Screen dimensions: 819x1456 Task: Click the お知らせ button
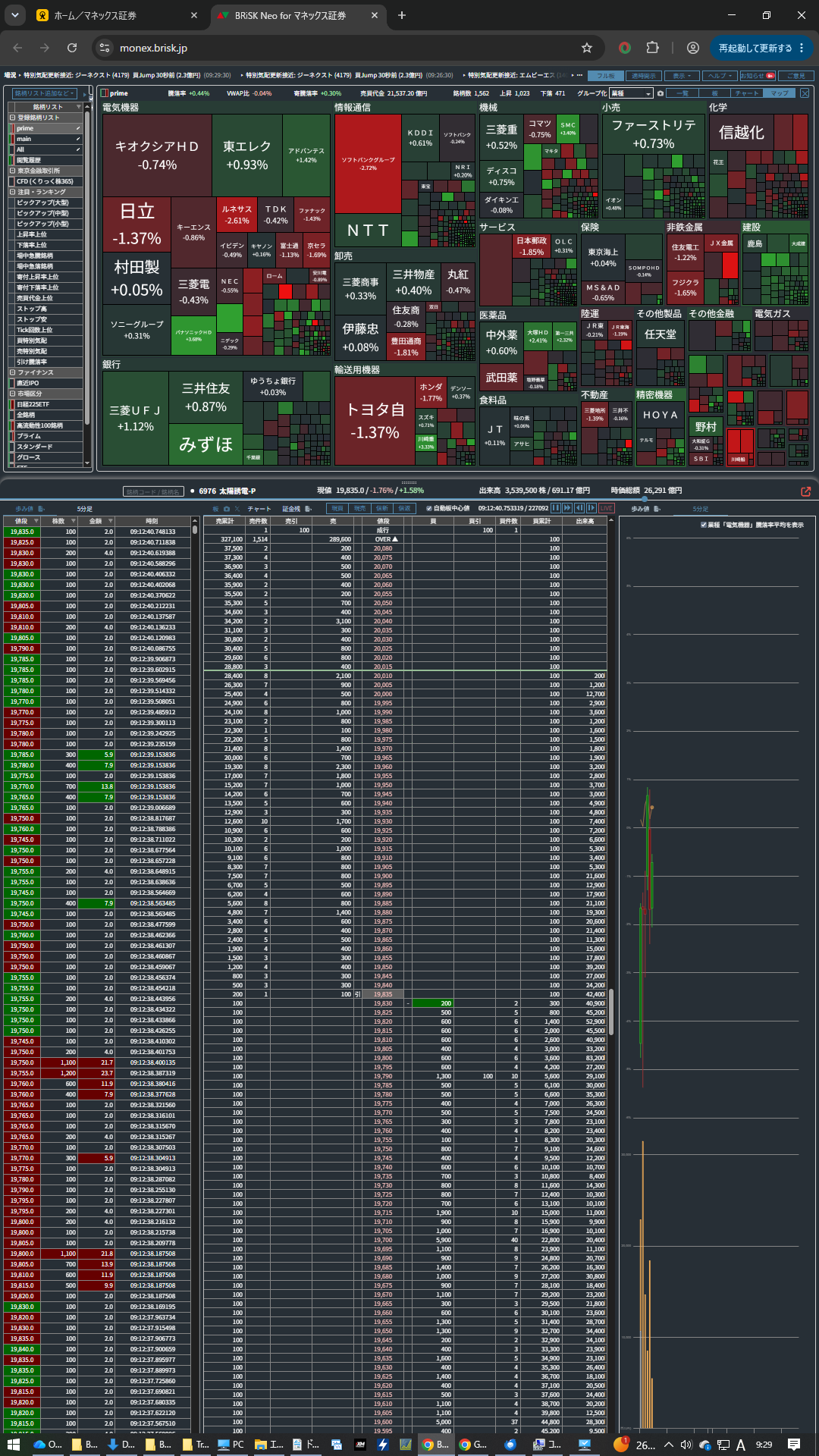tap(758, 76)
